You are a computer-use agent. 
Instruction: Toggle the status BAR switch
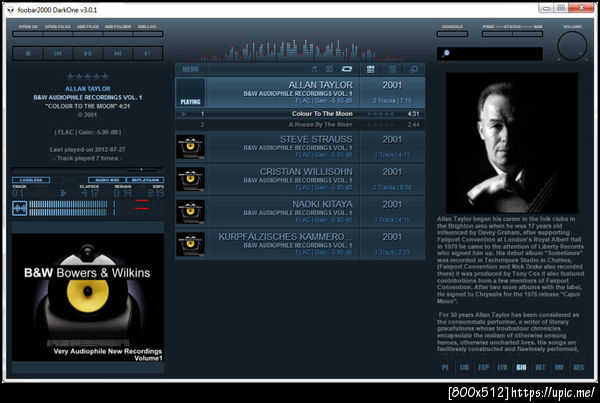coord(527,34)
